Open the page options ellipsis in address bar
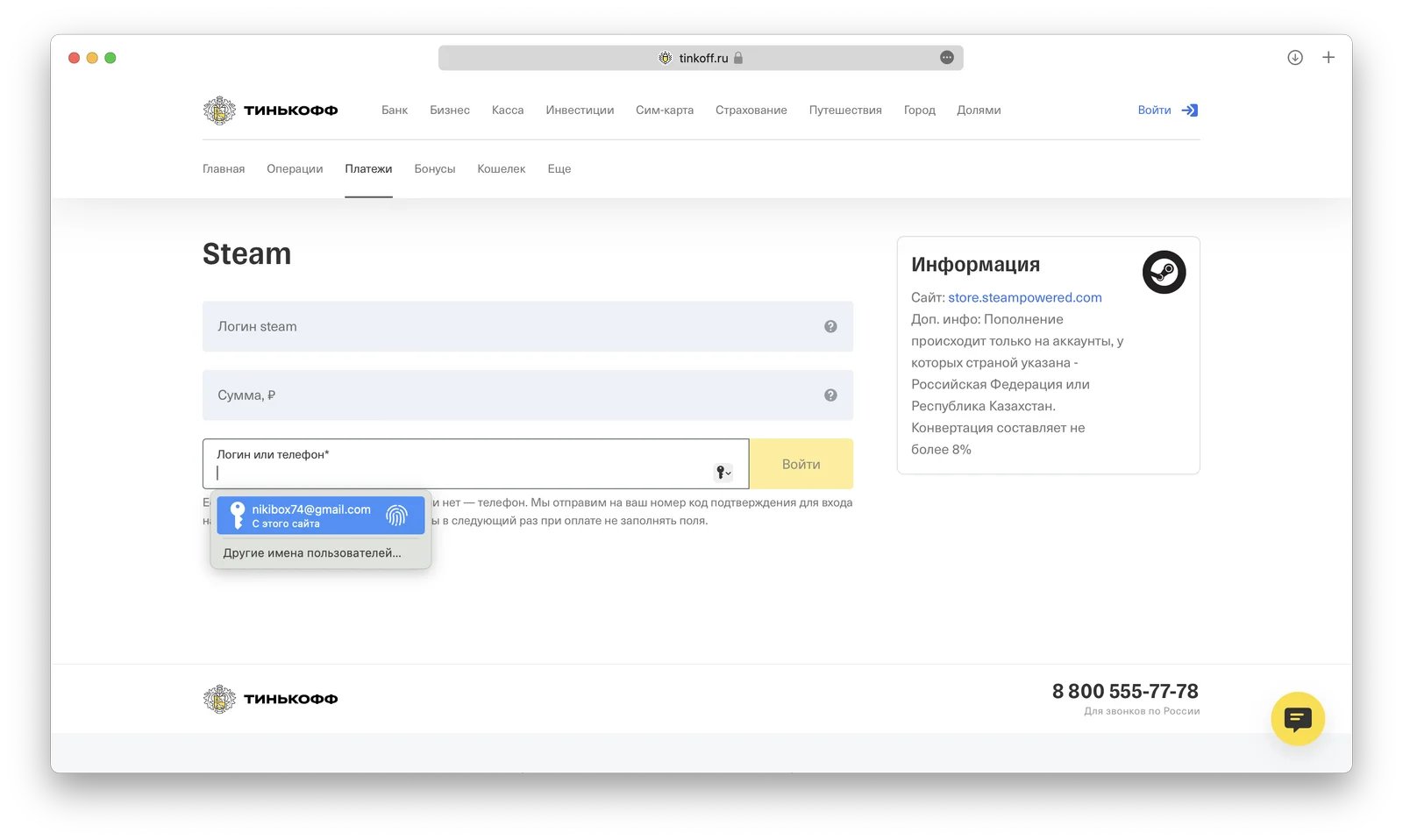1403x840 pixels. [947, 58]
